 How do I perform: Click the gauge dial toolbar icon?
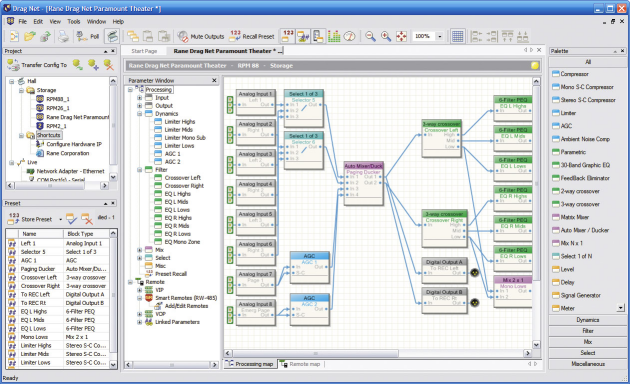[x=350, y=37]
